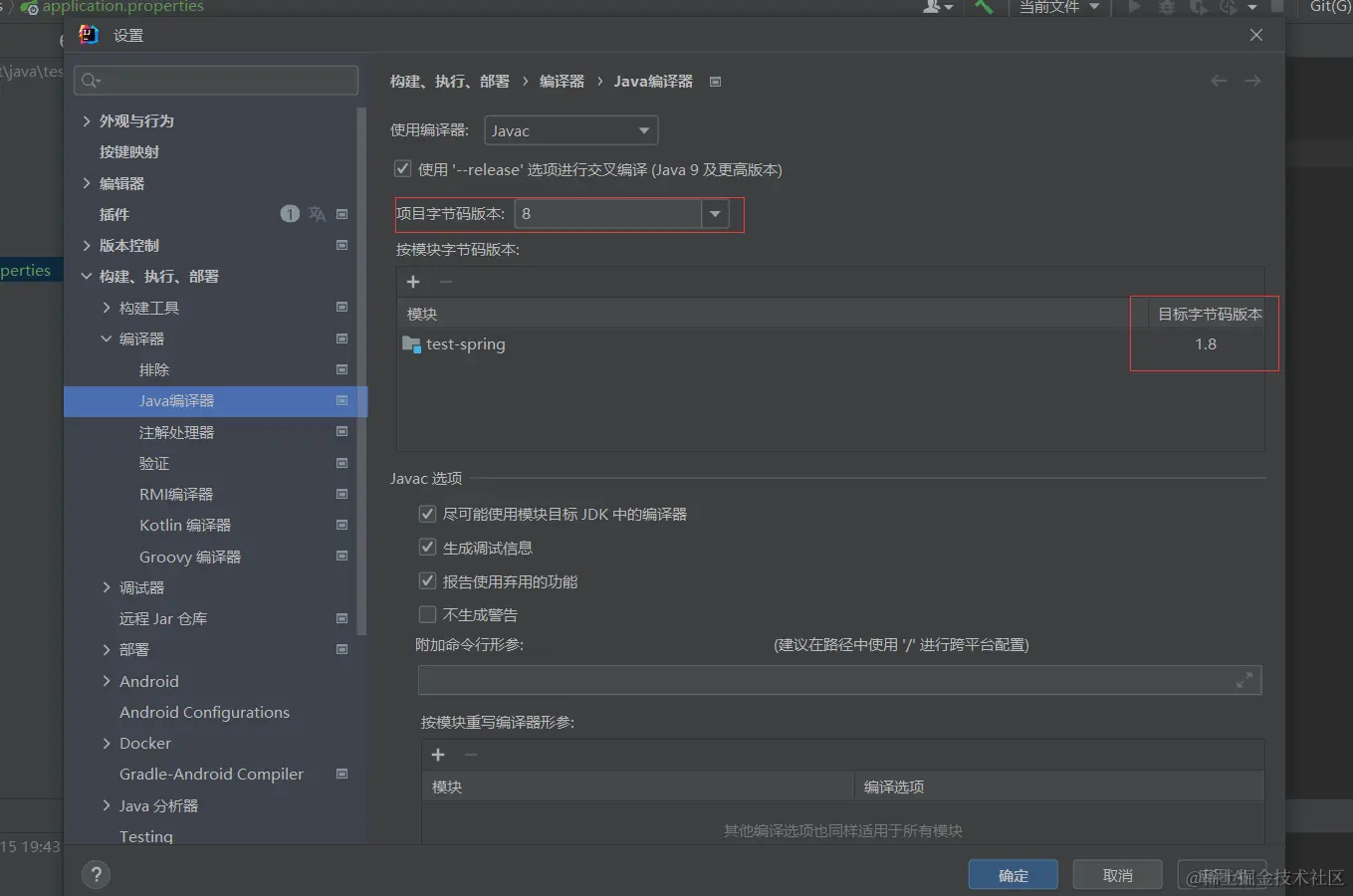Screen dimensions: 1353x896
Task: Click the project icon in the 注解处理器 row
Action: click(341, 432)
